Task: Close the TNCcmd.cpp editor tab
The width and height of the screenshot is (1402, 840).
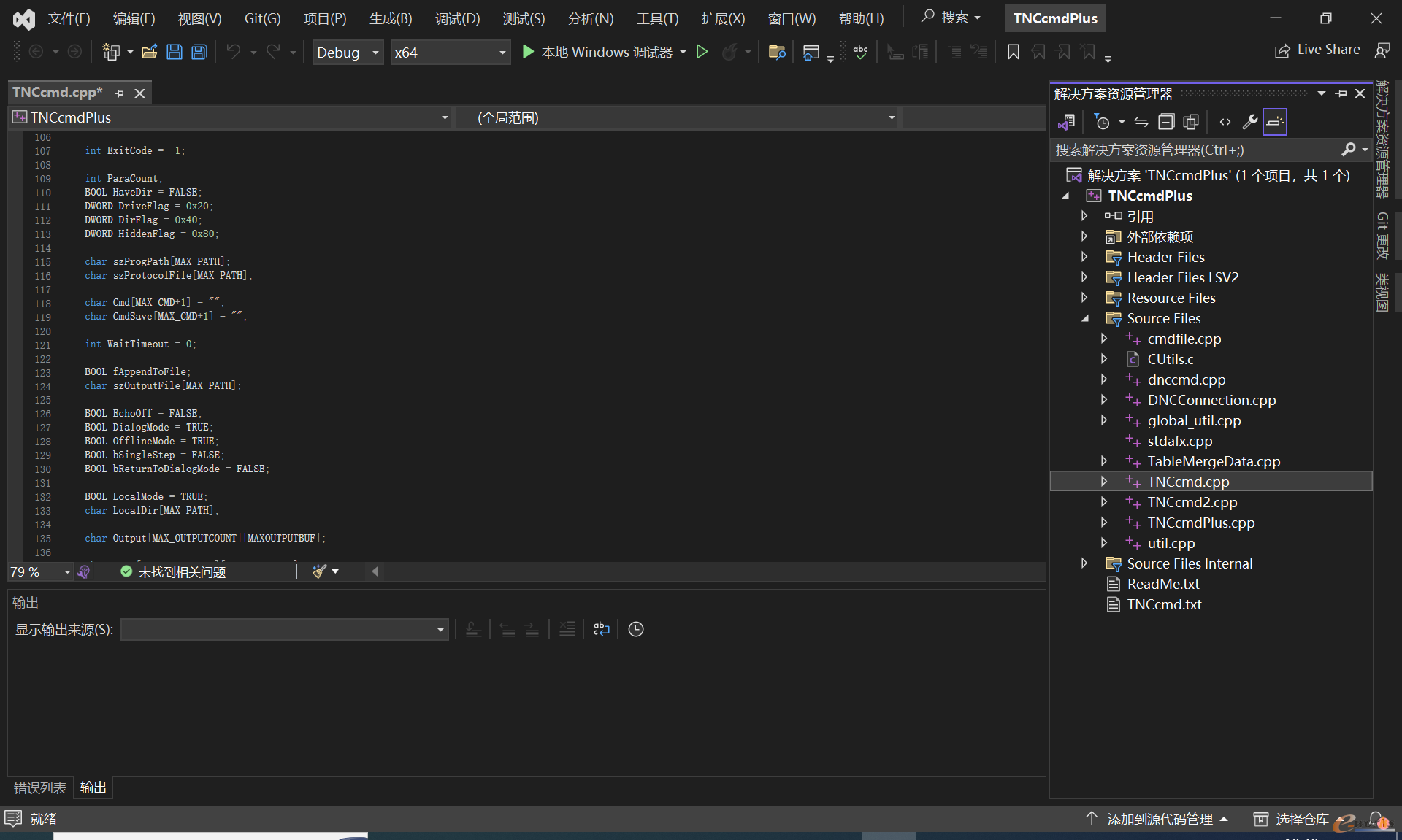Action: pyautogui.click(x=140, y=93)
